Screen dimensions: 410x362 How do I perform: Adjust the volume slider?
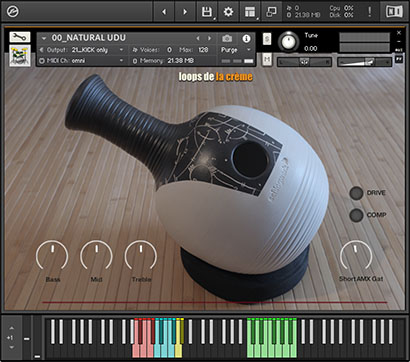[x=364, y=62]
